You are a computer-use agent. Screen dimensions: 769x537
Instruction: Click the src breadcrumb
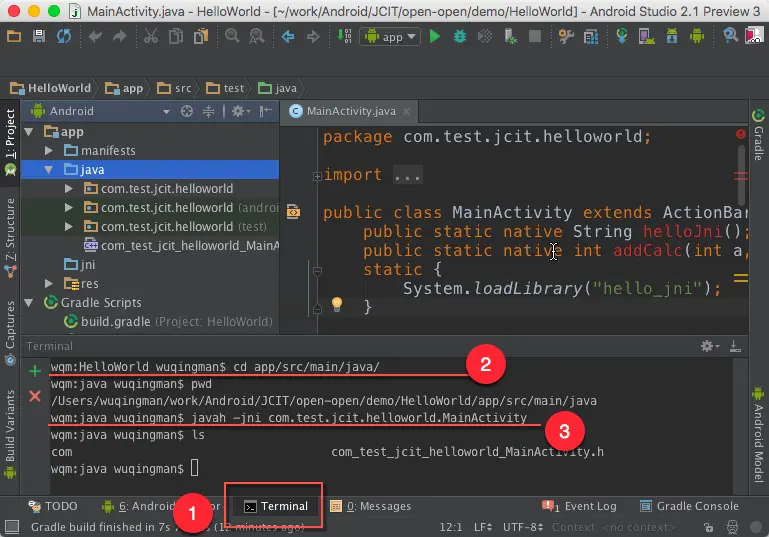coord(174,88)
